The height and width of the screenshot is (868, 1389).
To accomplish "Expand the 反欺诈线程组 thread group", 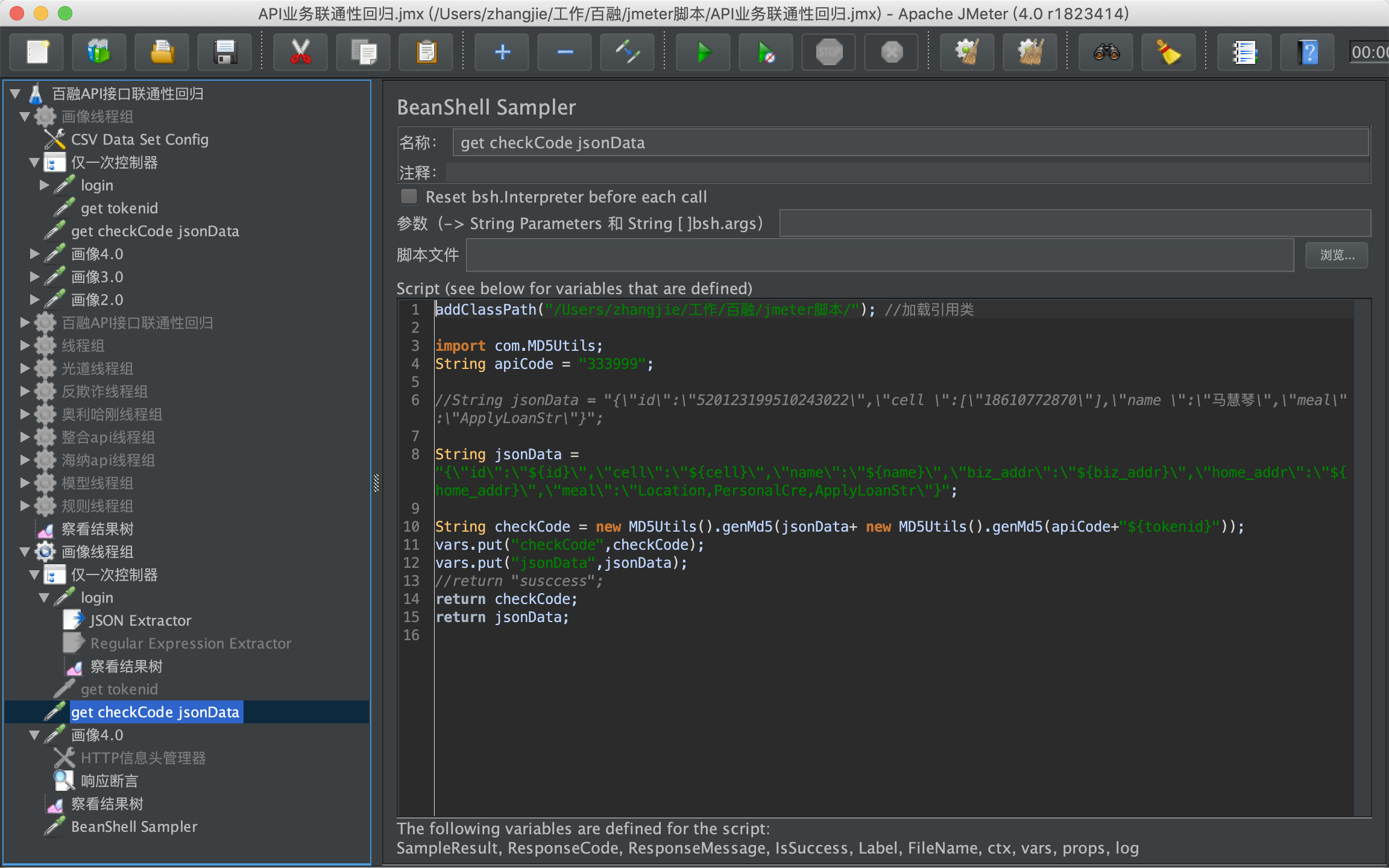I will (25, 391).
